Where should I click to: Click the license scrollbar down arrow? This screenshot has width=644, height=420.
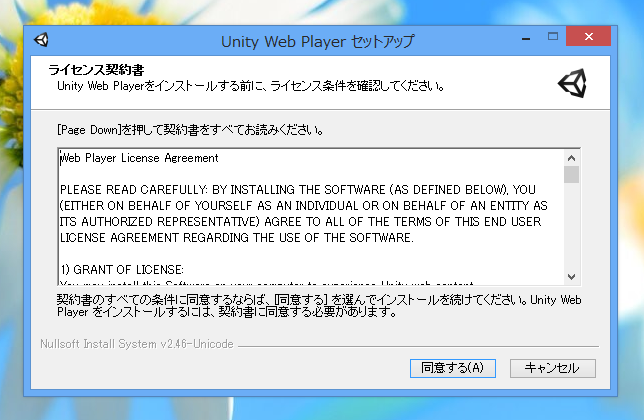coord(571,277)
